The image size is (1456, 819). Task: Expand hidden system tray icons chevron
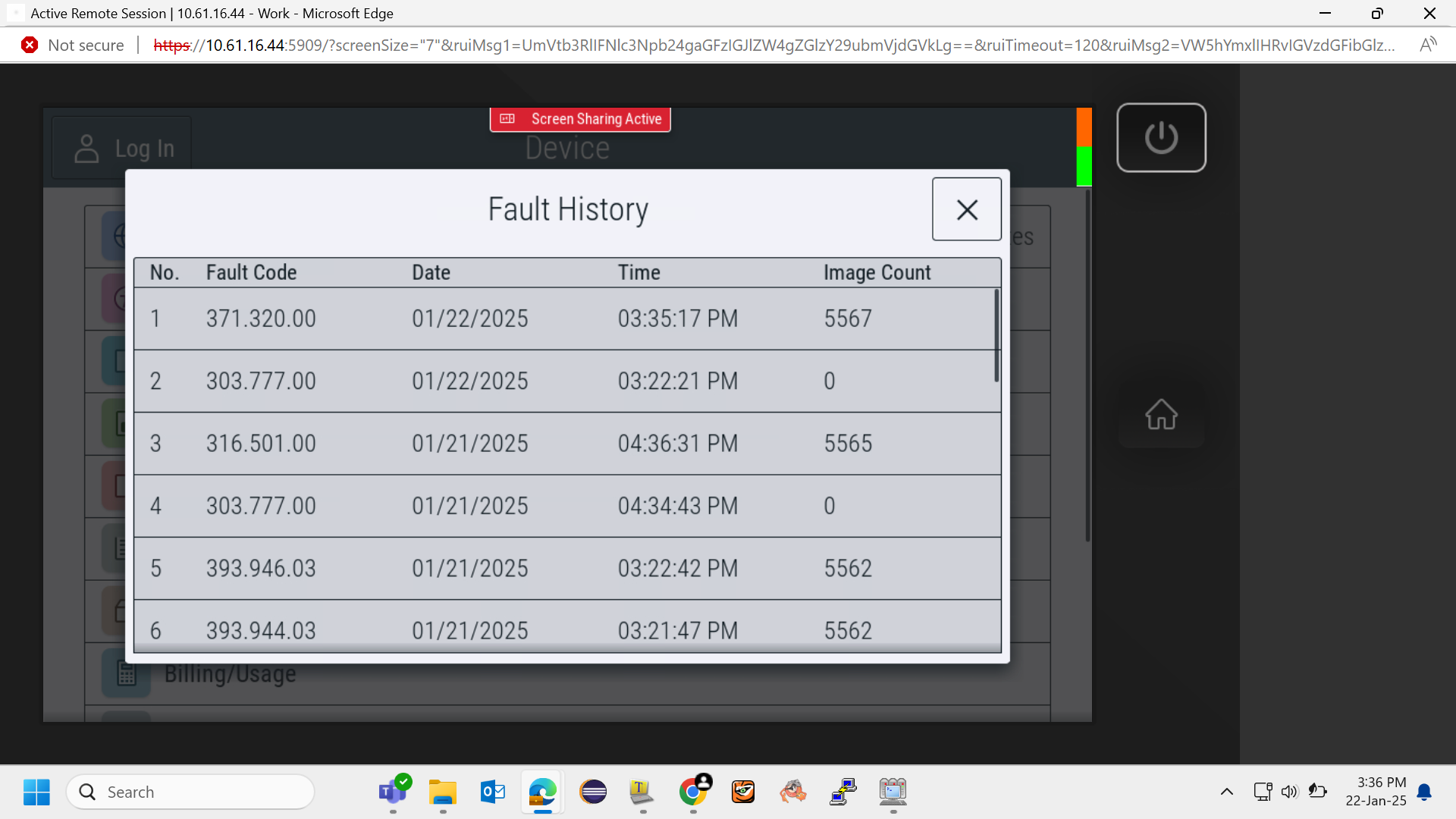tap(1226, 792)
